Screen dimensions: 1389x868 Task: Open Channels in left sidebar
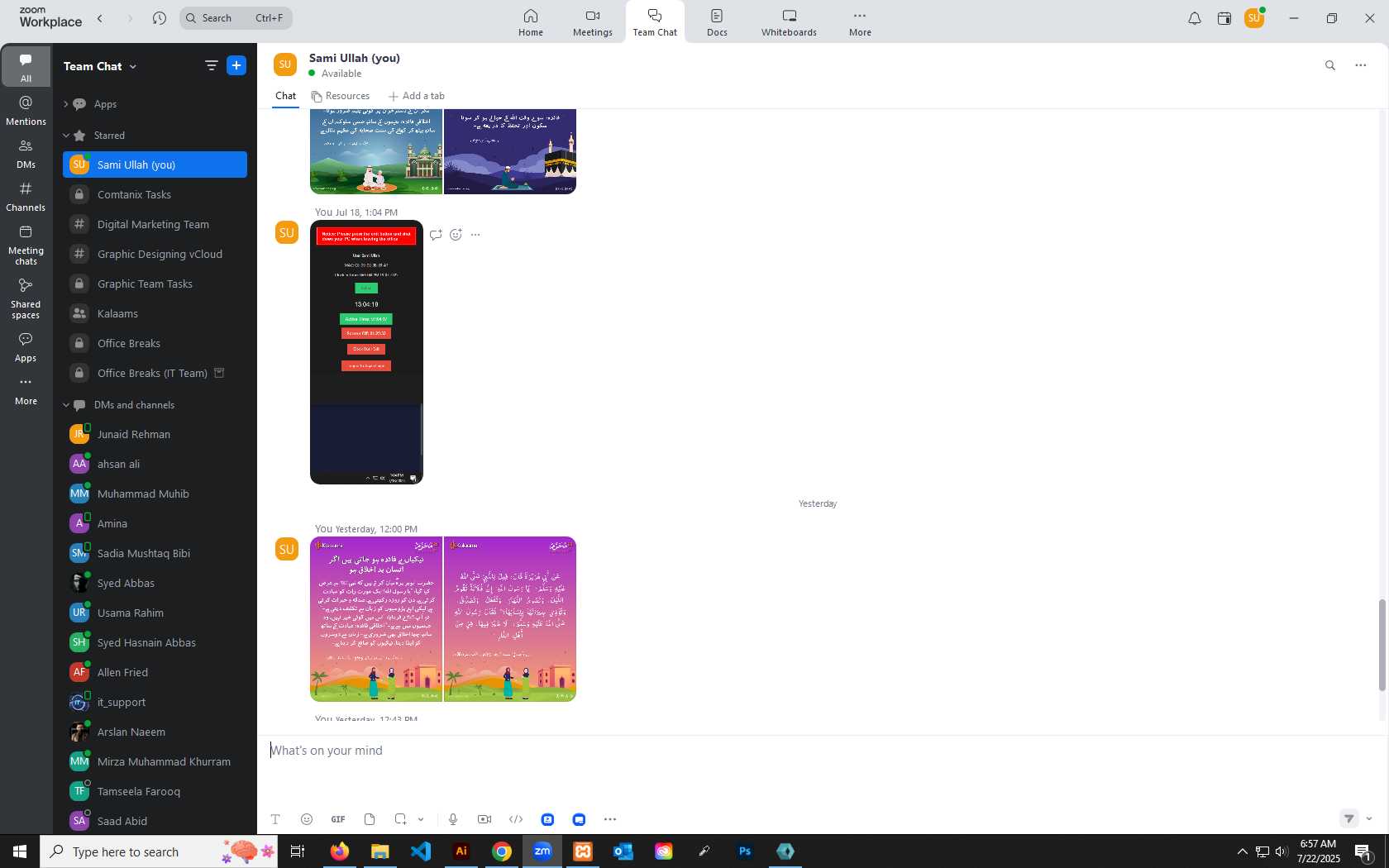pos(26,197)
